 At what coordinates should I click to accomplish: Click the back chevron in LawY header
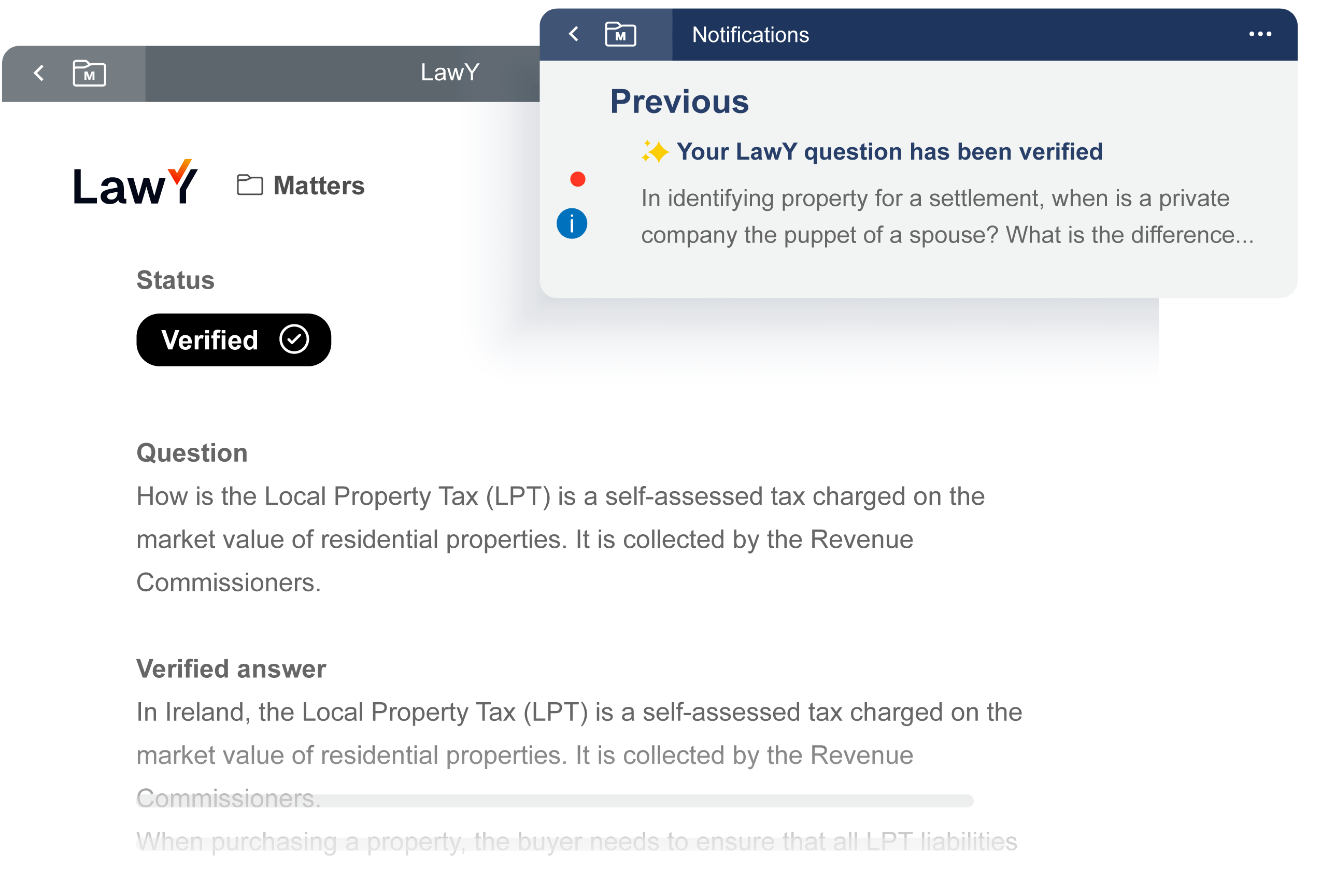(39, 74)
